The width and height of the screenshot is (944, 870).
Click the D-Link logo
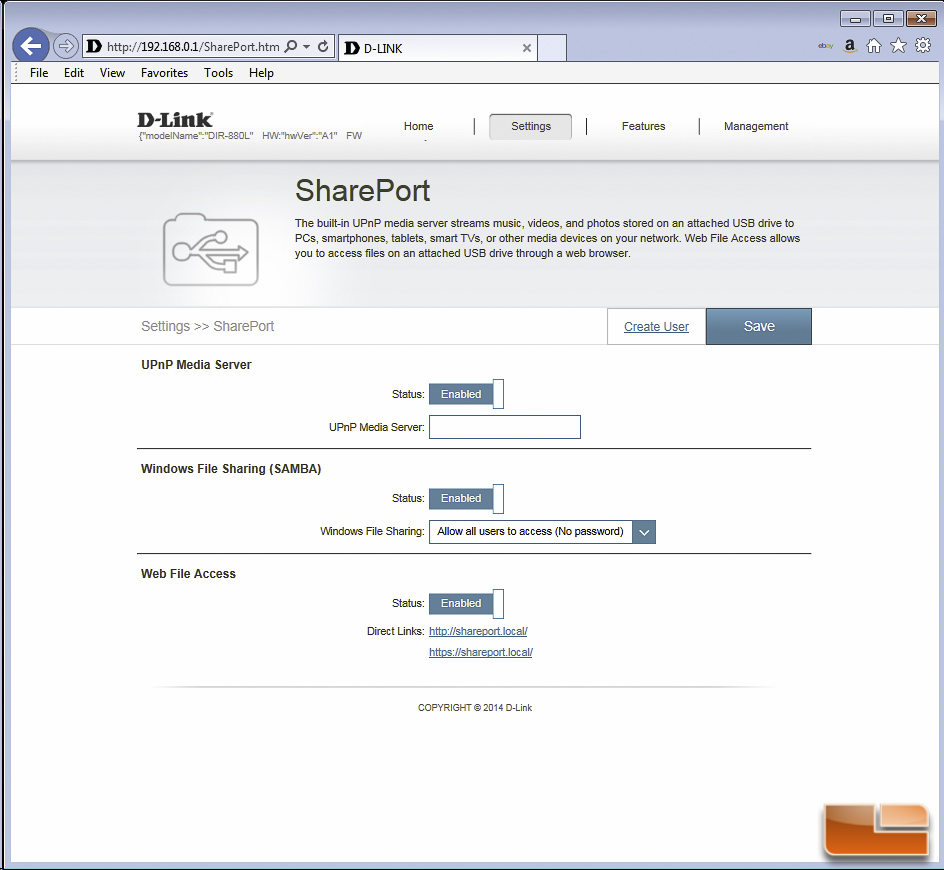coord(175,120)
